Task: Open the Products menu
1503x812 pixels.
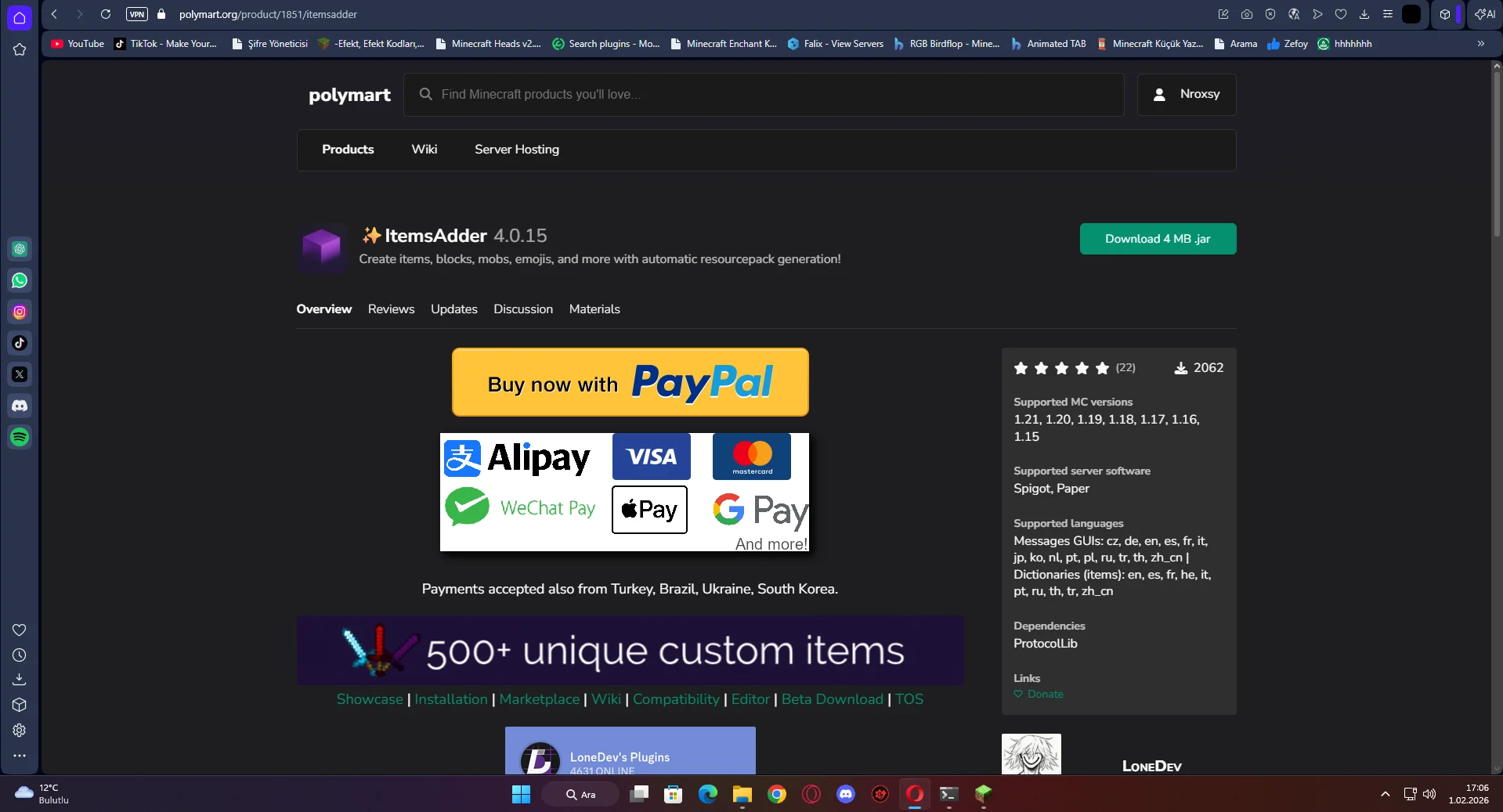Action: [x=348, y=150]
